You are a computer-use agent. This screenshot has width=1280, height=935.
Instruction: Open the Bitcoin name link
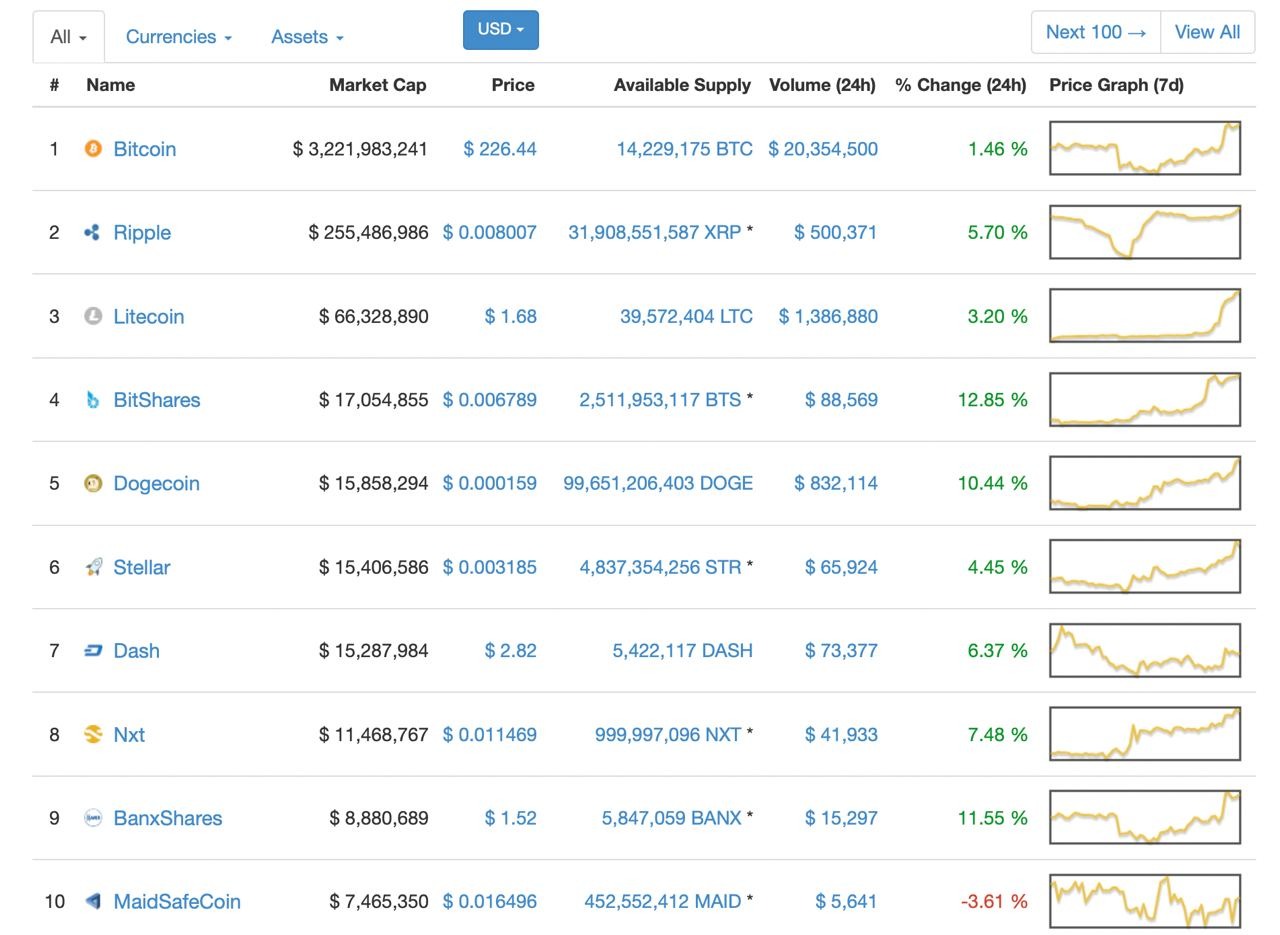coord(145,149)
